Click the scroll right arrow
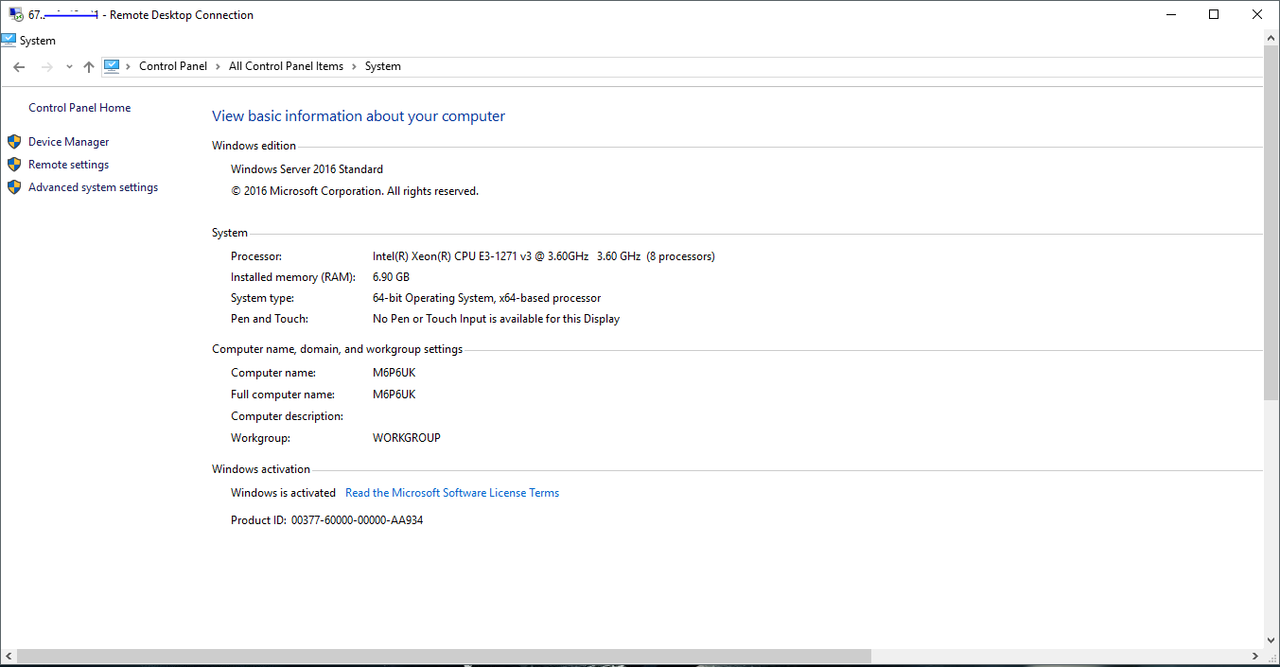Screen dimensions: 1280x667 point(1256,656)
